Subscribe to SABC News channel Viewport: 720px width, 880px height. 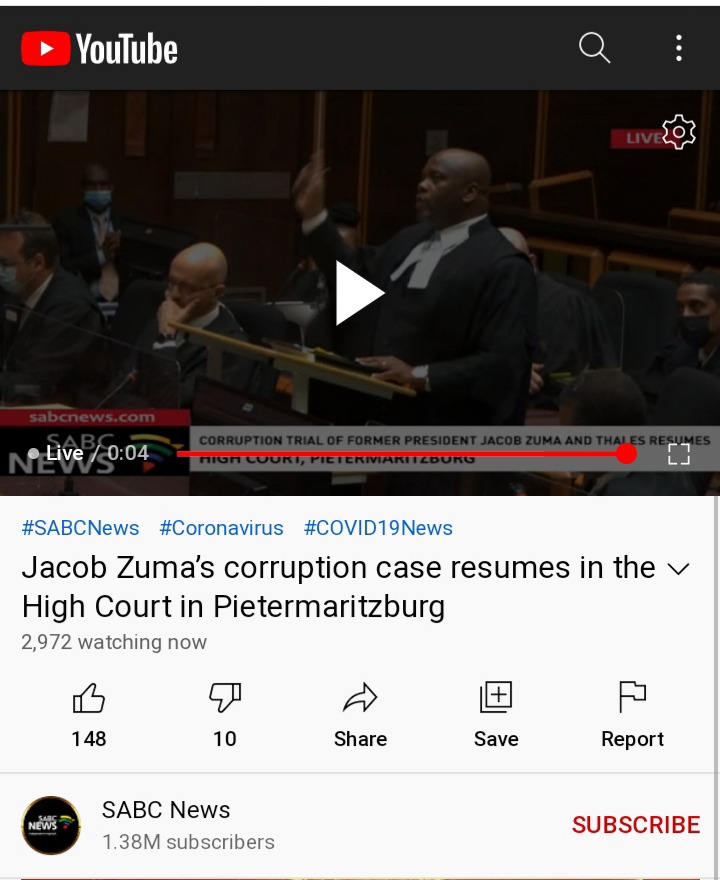tap(636, 825)
